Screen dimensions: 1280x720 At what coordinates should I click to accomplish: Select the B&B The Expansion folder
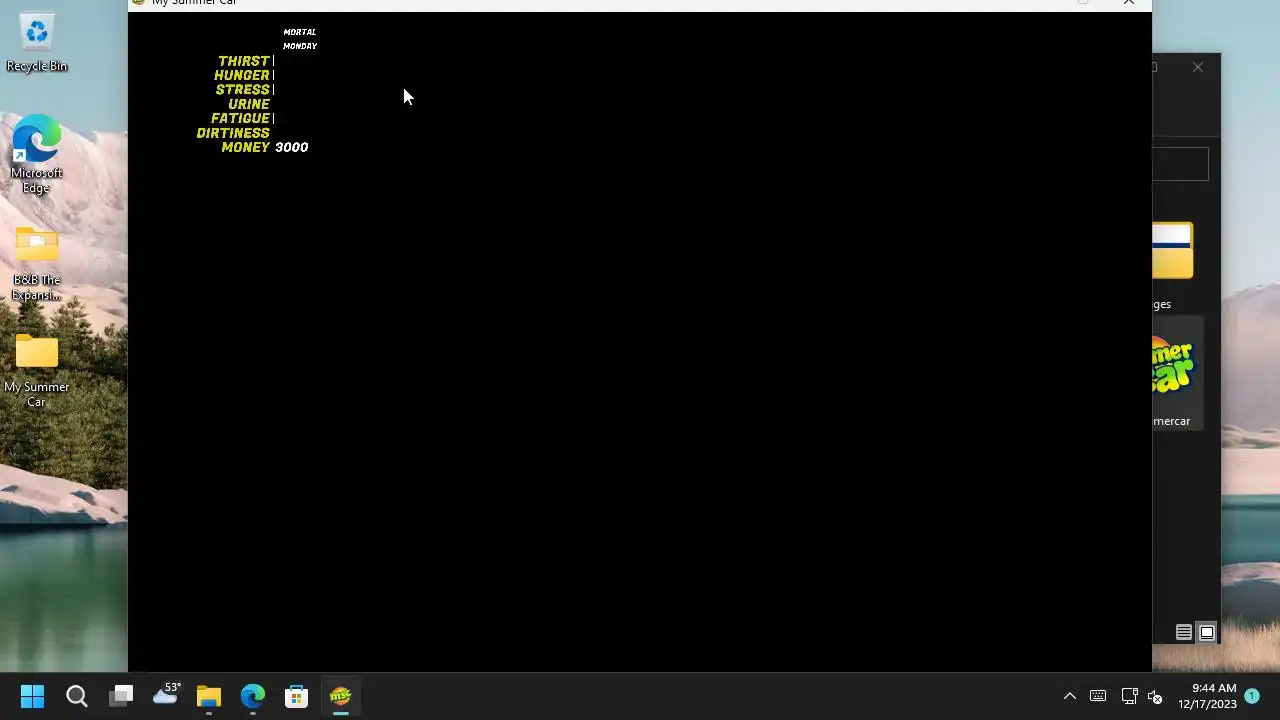pyautogui.click(x=37, y=265)
